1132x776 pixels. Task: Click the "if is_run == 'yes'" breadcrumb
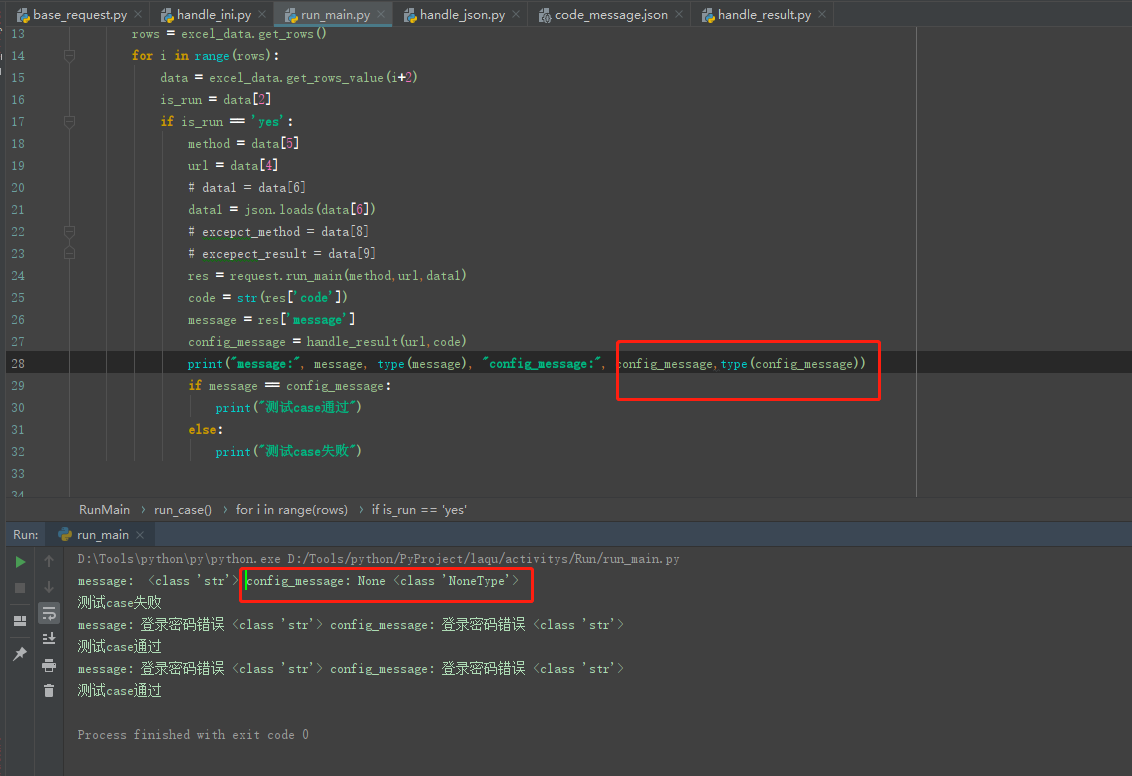tap(419, 510)
